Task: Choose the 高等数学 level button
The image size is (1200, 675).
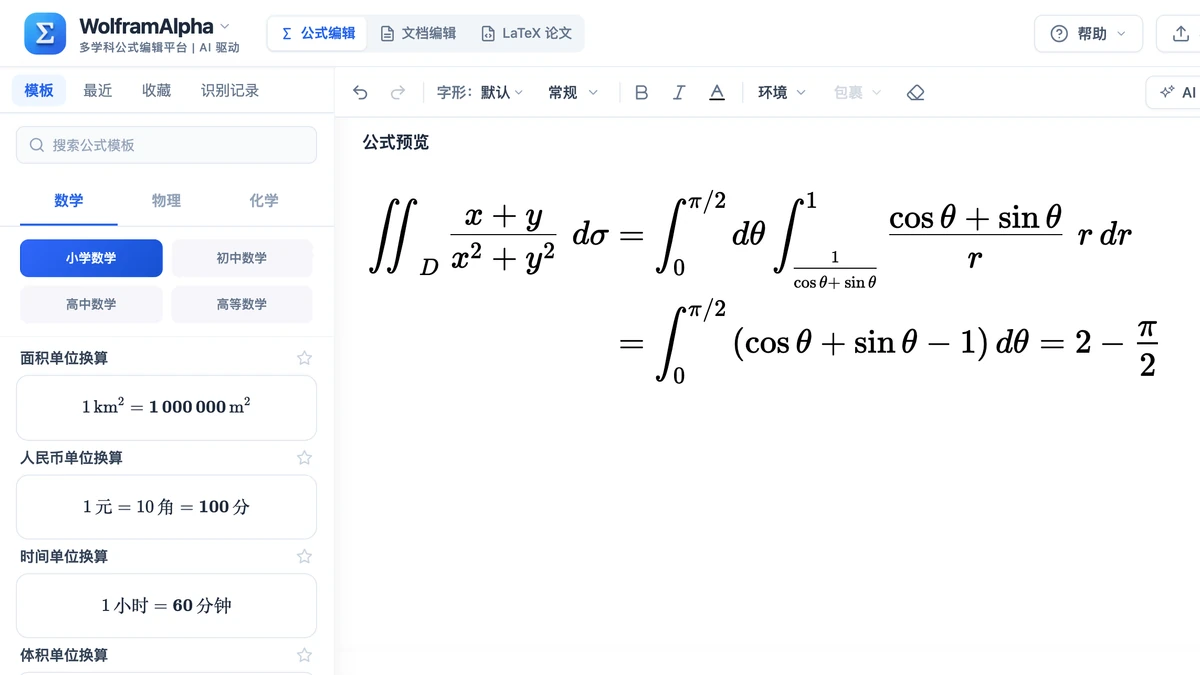Action: [242, 304]
